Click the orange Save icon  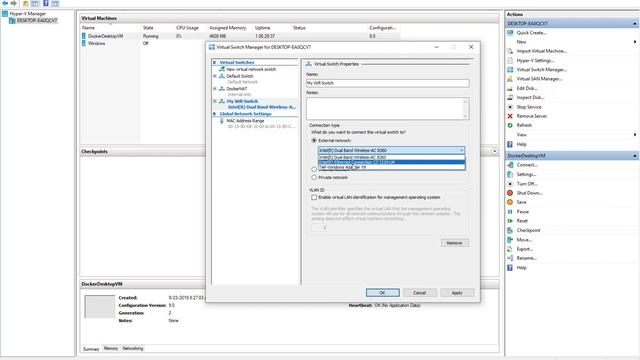(x=510, y=202)
